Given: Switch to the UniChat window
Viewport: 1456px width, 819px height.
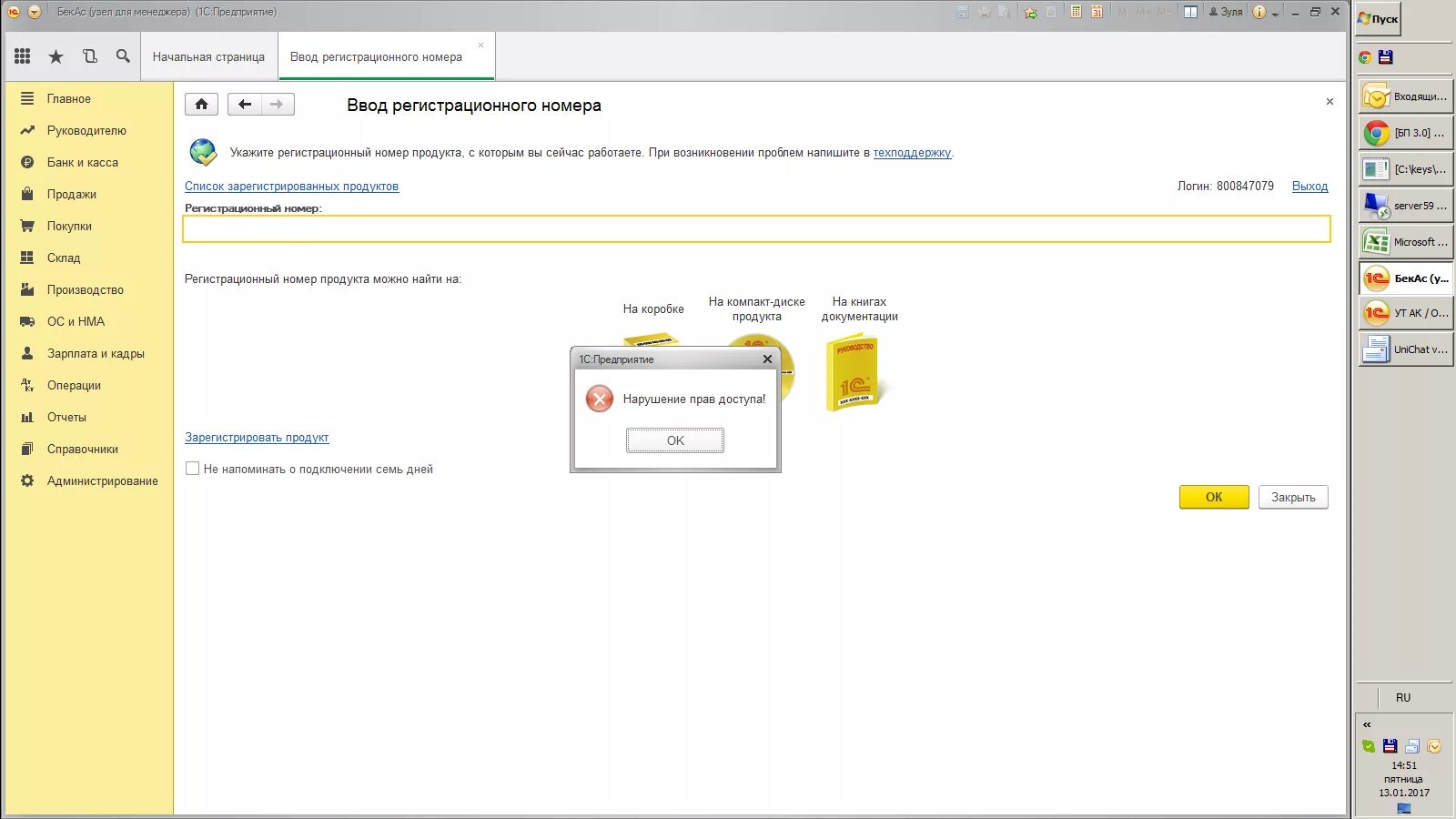Looking at the screenshot, I should 1405,349.
